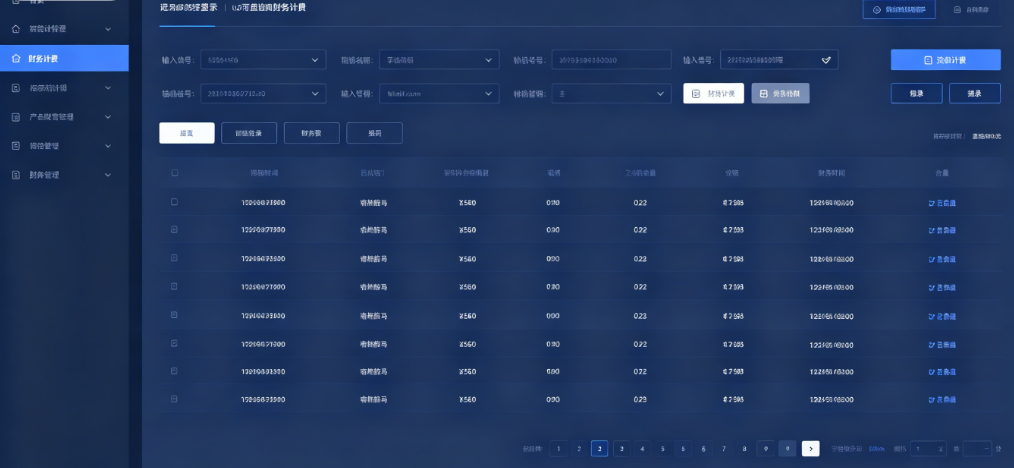This screenshot has width=1014, height=468.
Task: Open the highlighted 财务计费 sidebar menu item
Action: (64, 58)
